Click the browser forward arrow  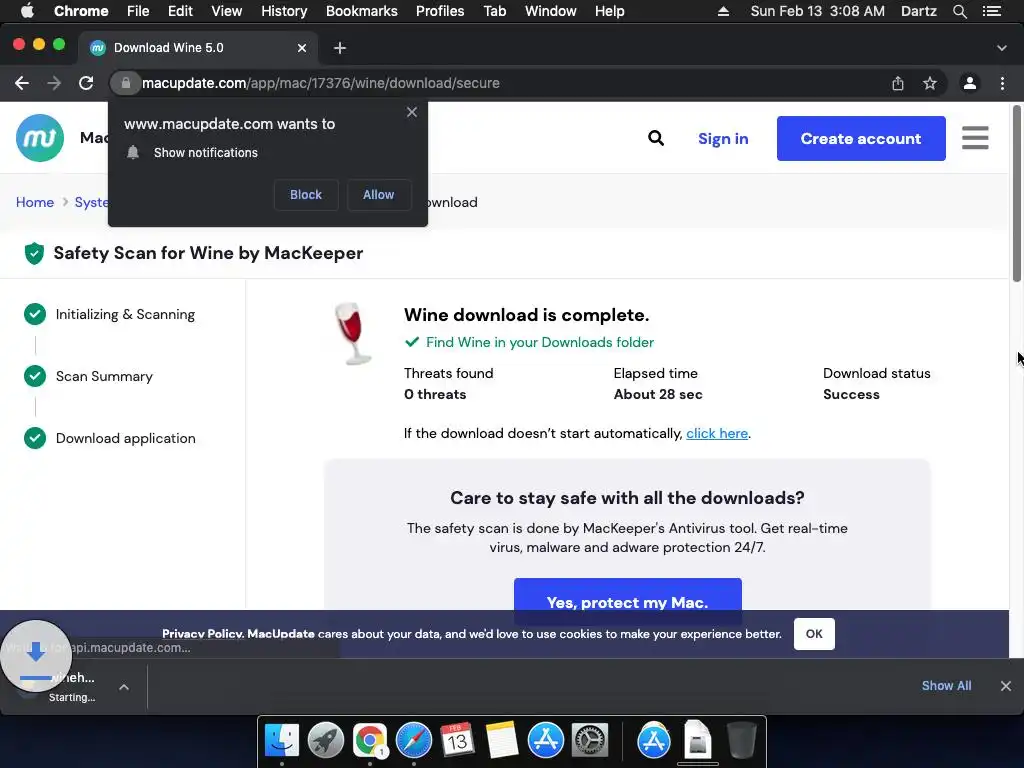tap(54, 83)
